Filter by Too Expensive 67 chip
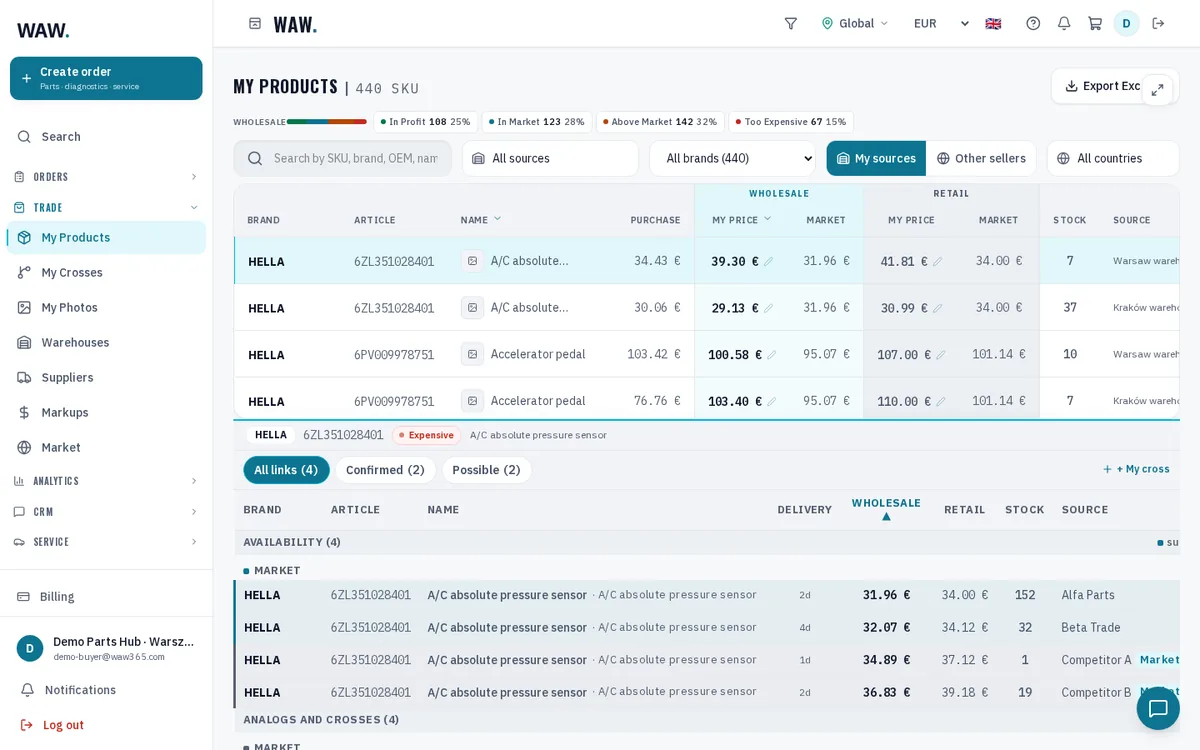Viewport: 1200px width, 750px height. 791,122
